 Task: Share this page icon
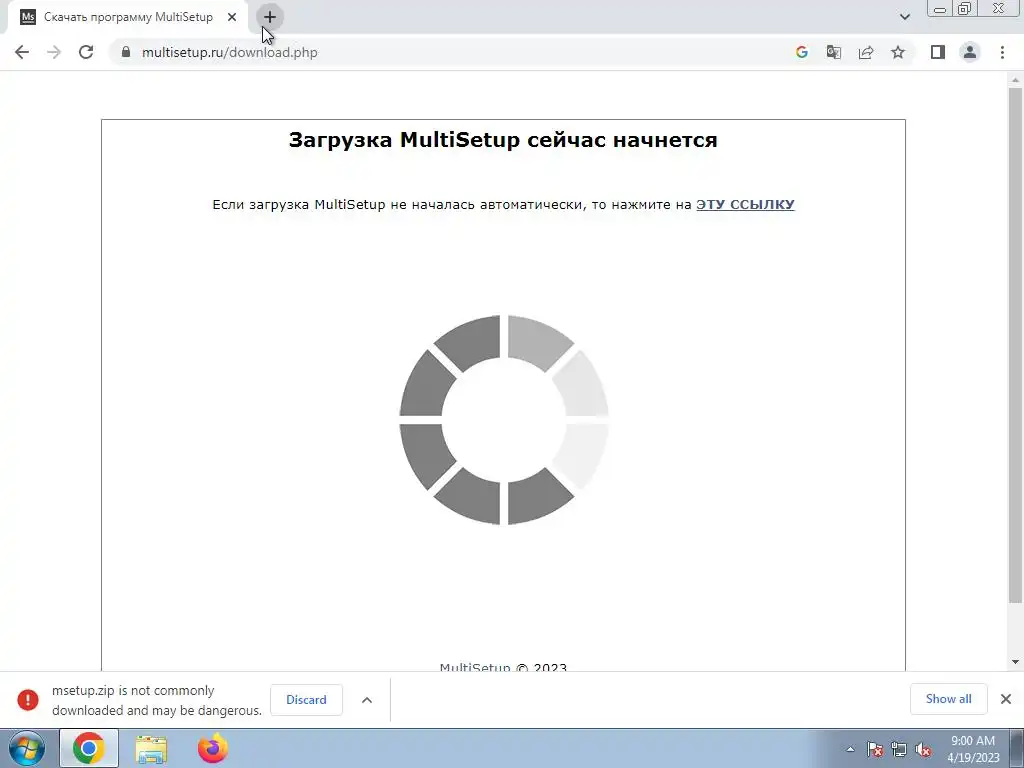(866, 52)
